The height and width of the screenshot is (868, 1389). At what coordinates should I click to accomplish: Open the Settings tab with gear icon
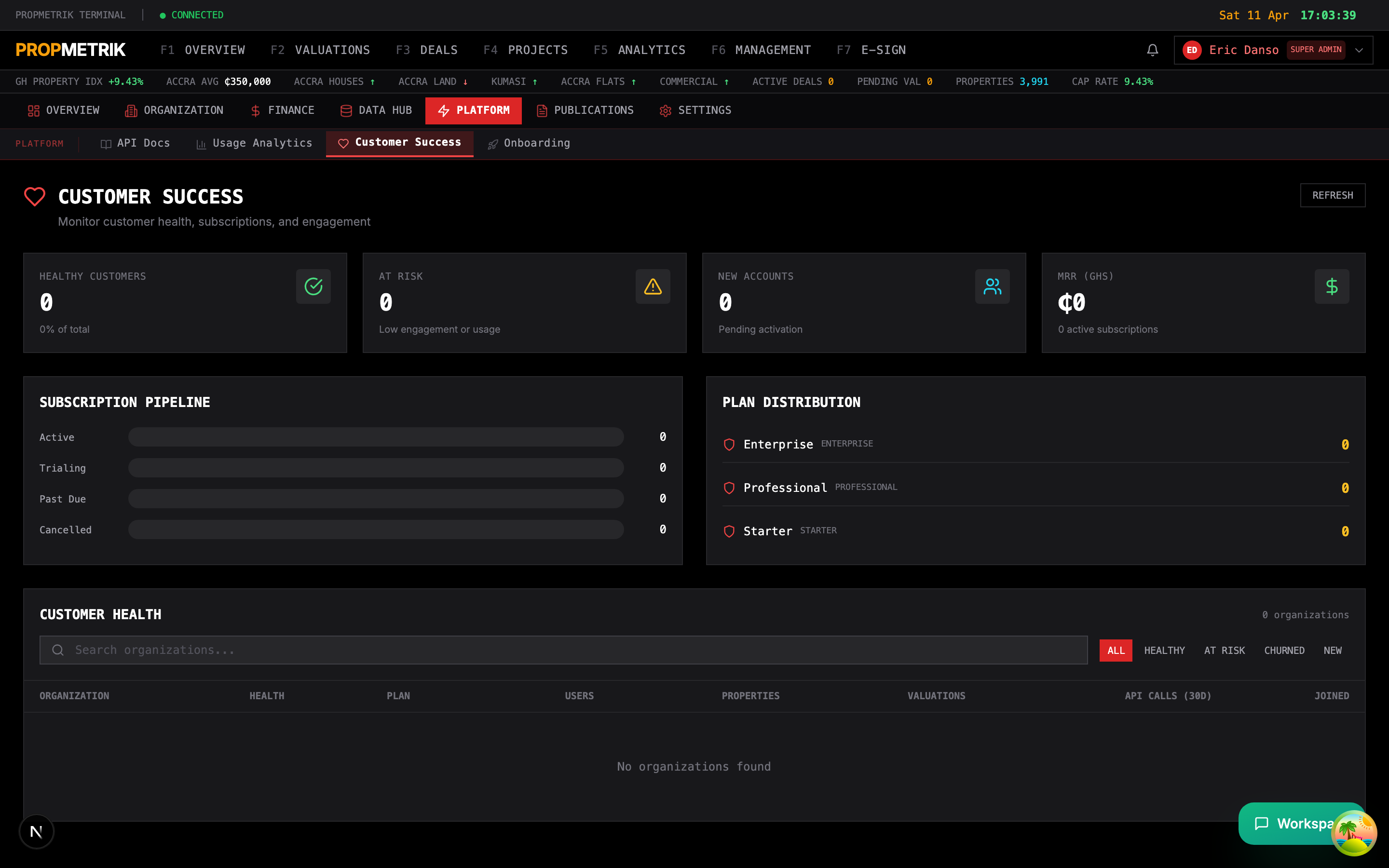[x=695, y=110]
